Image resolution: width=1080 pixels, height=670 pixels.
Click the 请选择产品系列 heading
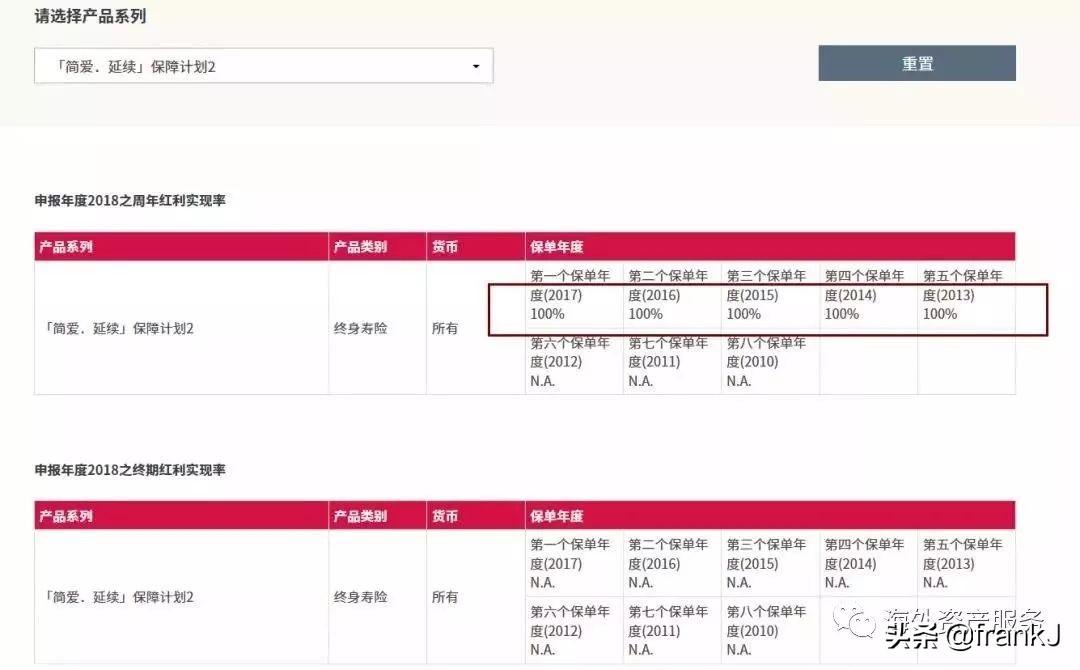[x=88, y=16]
